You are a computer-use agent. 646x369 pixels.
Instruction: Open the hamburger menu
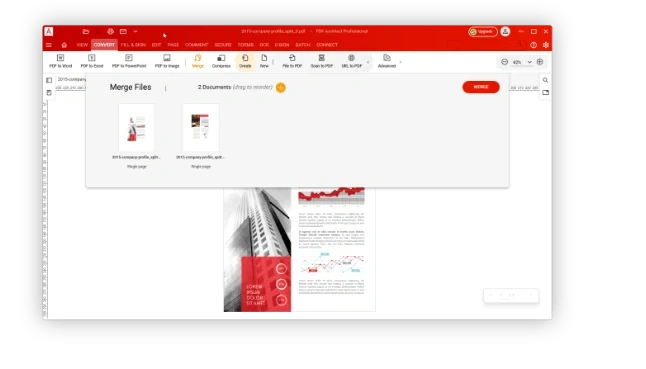click(49, 45)
